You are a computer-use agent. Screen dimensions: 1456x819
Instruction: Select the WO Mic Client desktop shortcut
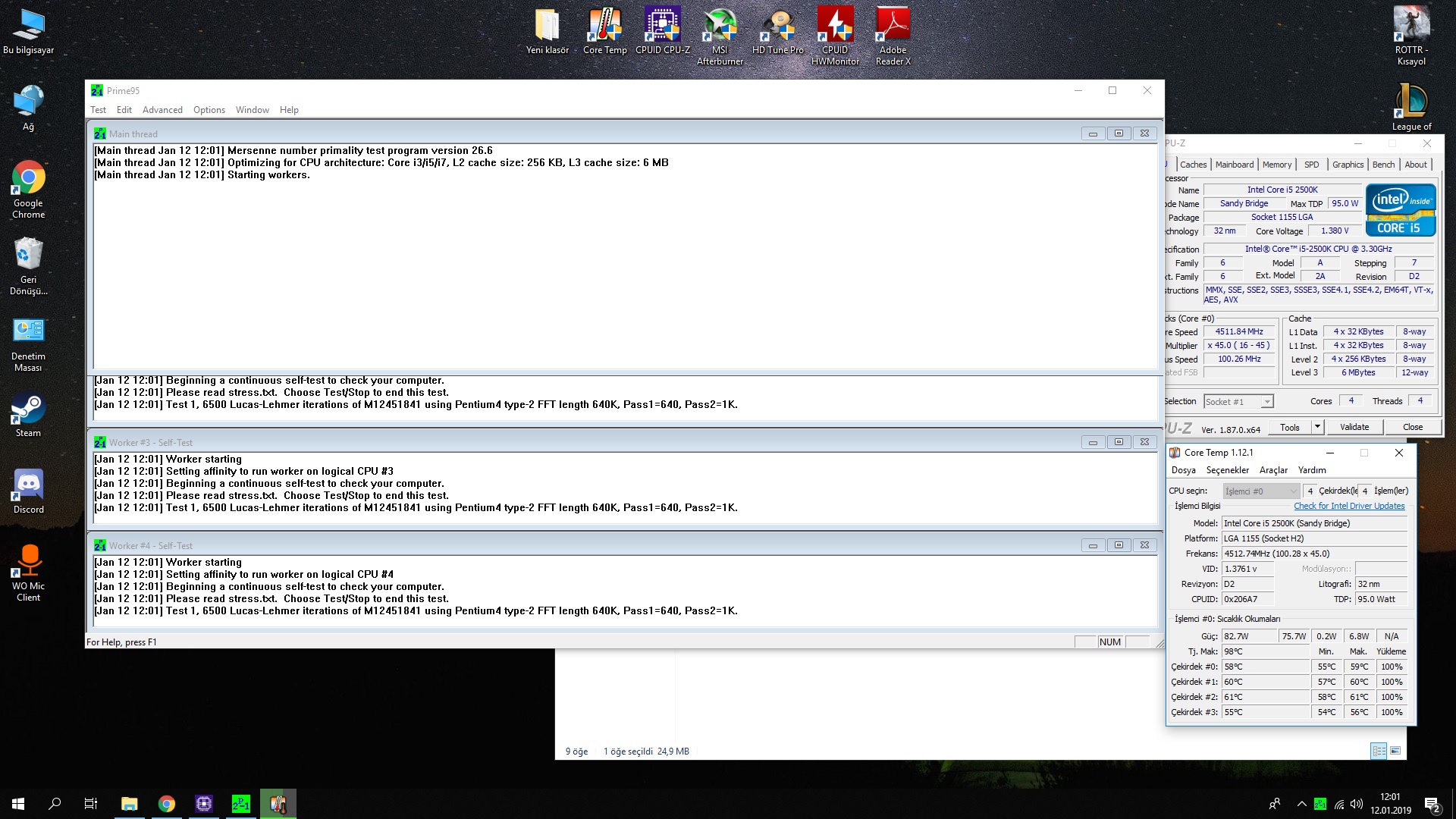point(28,573)
